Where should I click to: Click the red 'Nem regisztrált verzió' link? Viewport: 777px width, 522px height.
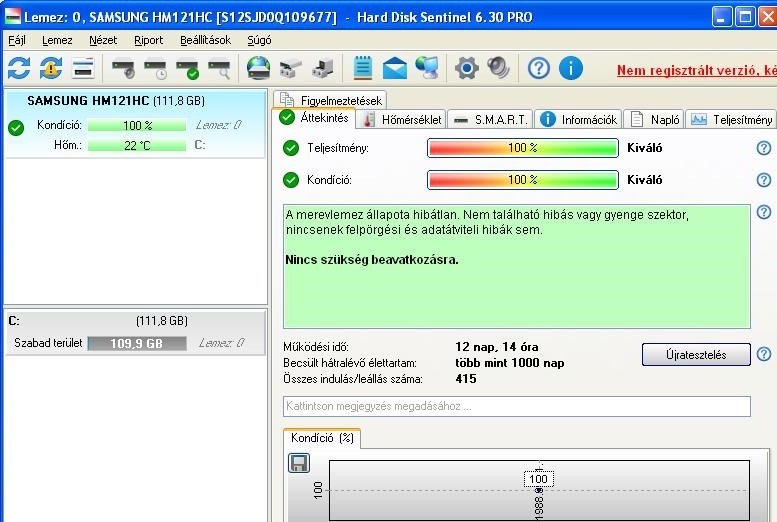[697, 70]
